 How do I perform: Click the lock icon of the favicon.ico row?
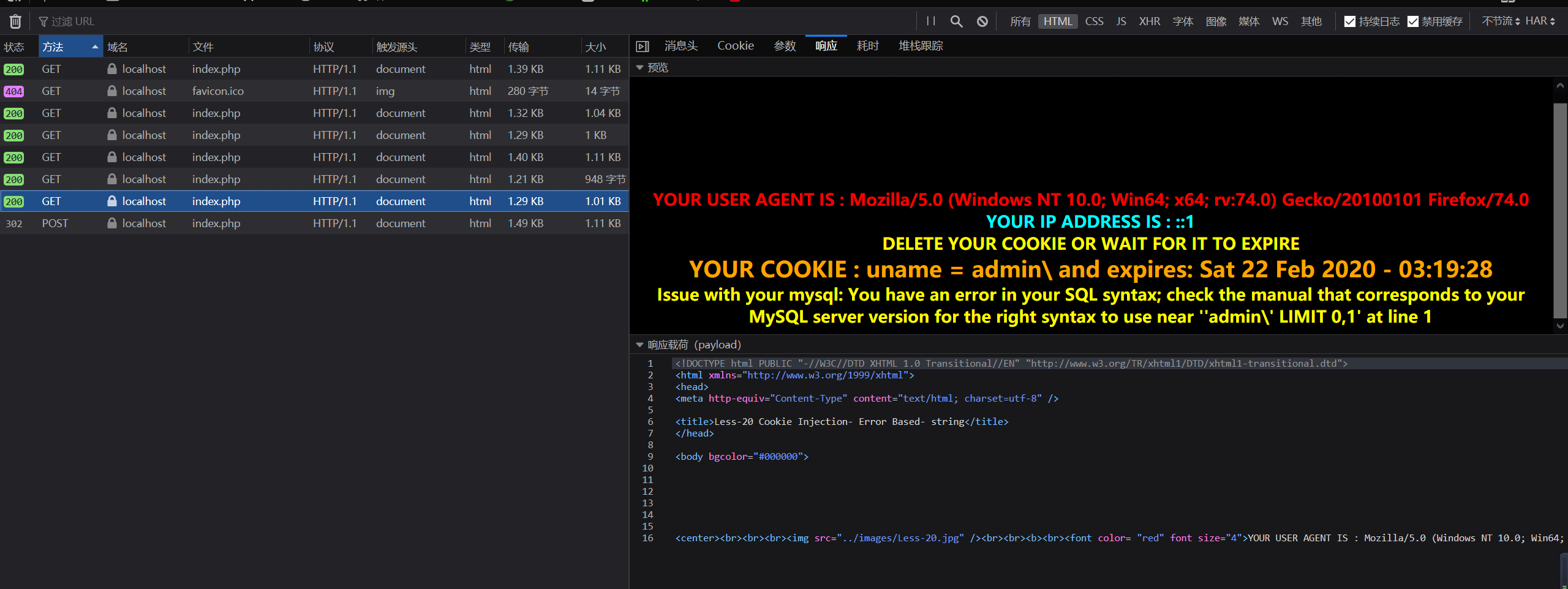tap(112, 91)
